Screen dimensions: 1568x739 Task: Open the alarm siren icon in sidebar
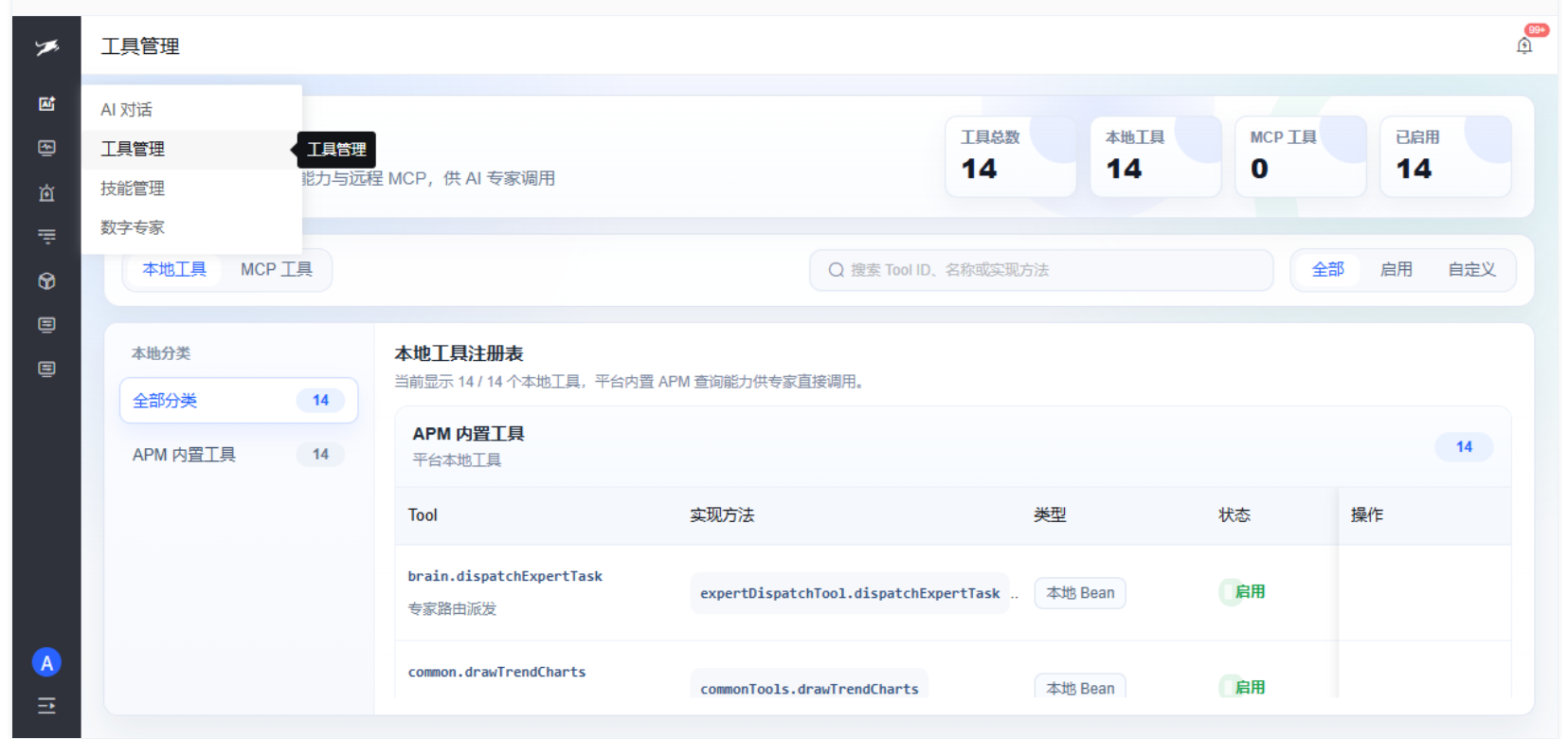(46, 192)
